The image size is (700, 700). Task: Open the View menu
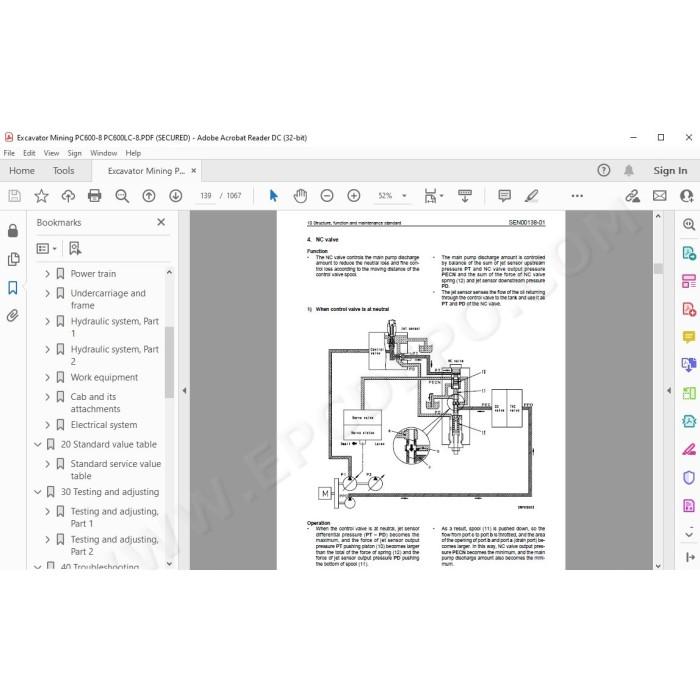(x=51, y=153)
